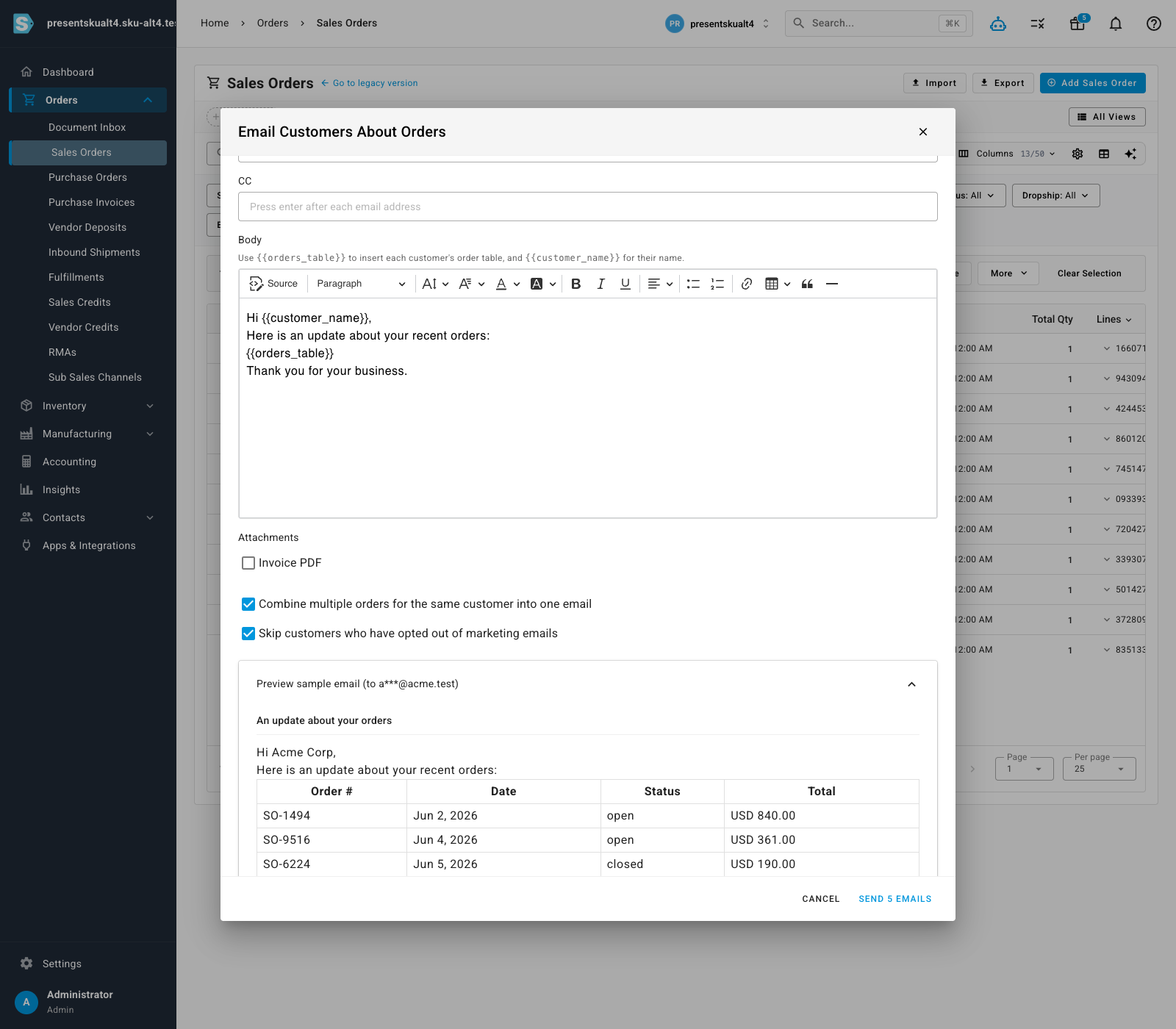Click the Export button

tap(1003, 83)
